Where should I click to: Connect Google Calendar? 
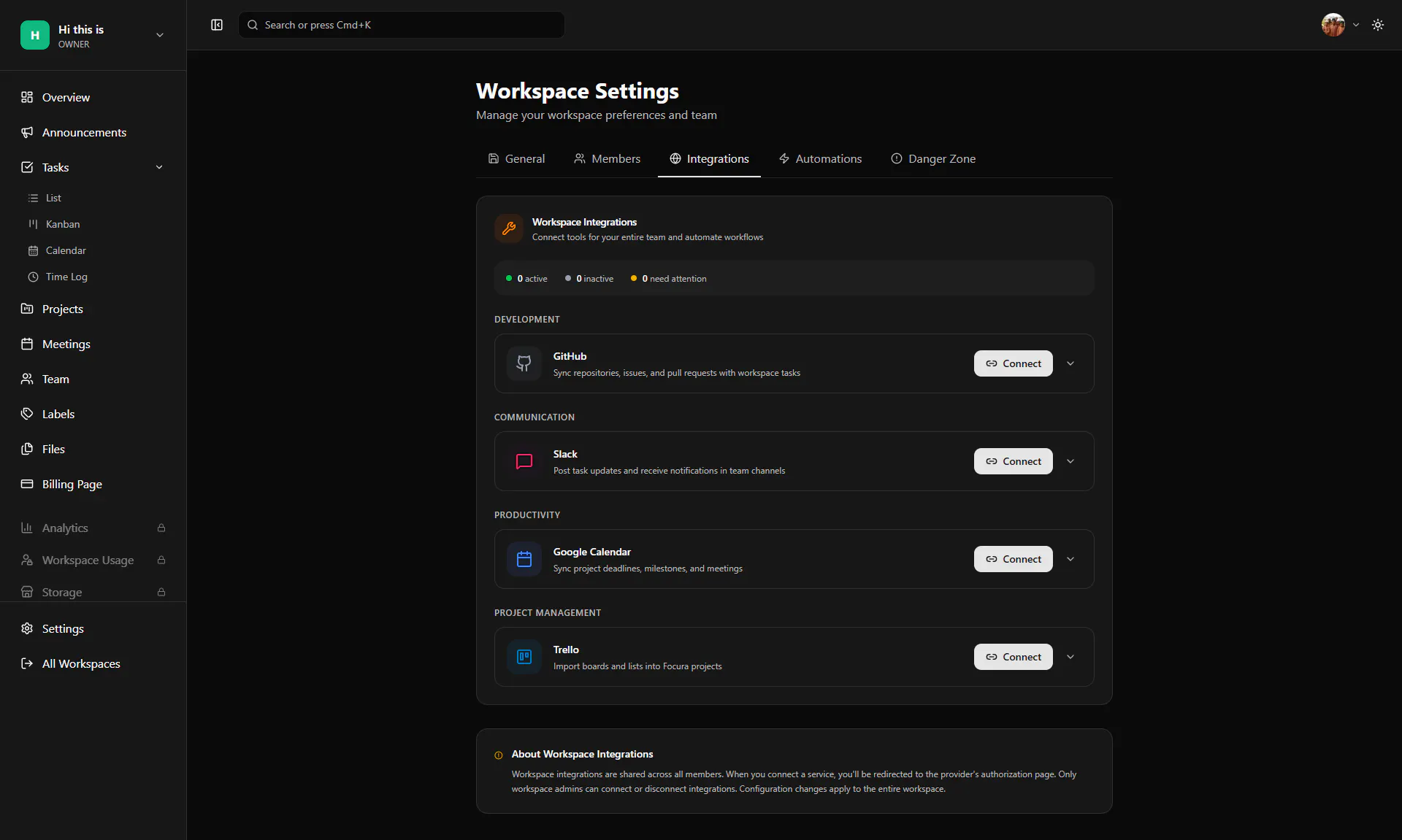[x=1013, y=559]
